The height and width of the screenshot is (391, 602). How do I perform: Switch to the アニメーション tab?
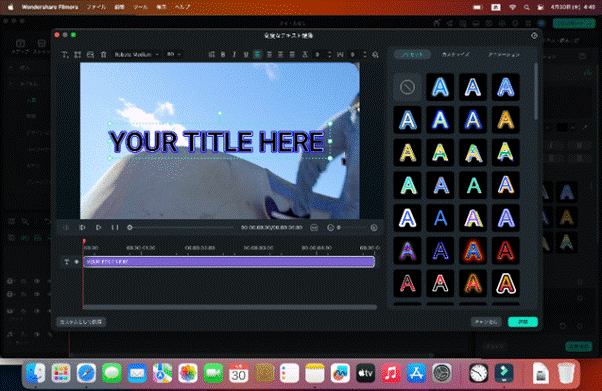click(x=504, y=55)
